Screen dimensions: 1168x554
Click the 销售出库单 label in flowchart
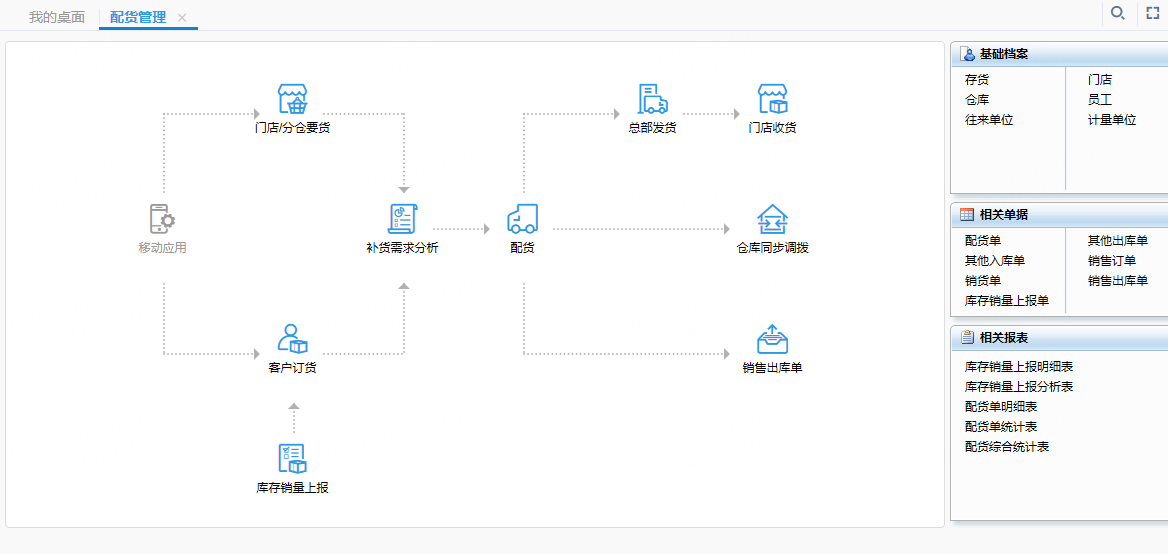(x=772, y=368)
